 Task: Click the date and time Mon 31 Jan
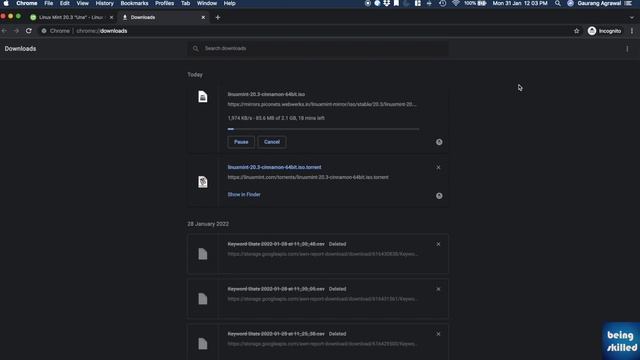pos(520,3)
